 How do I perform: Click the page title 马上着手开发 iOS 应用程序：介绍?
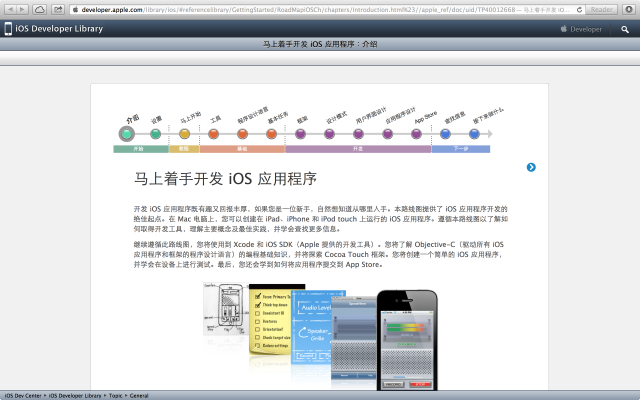320,44
